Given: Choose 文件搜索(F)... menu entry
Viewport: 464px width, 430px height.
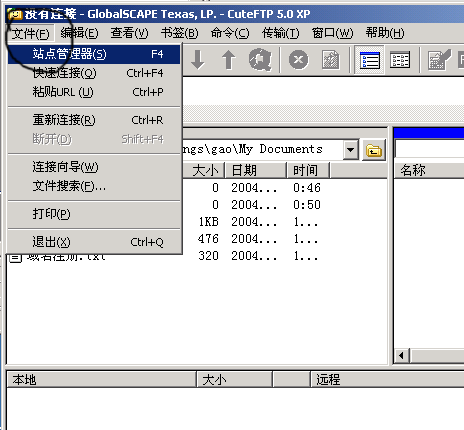Looking at the screenshot, I should (x=94, y=186).
